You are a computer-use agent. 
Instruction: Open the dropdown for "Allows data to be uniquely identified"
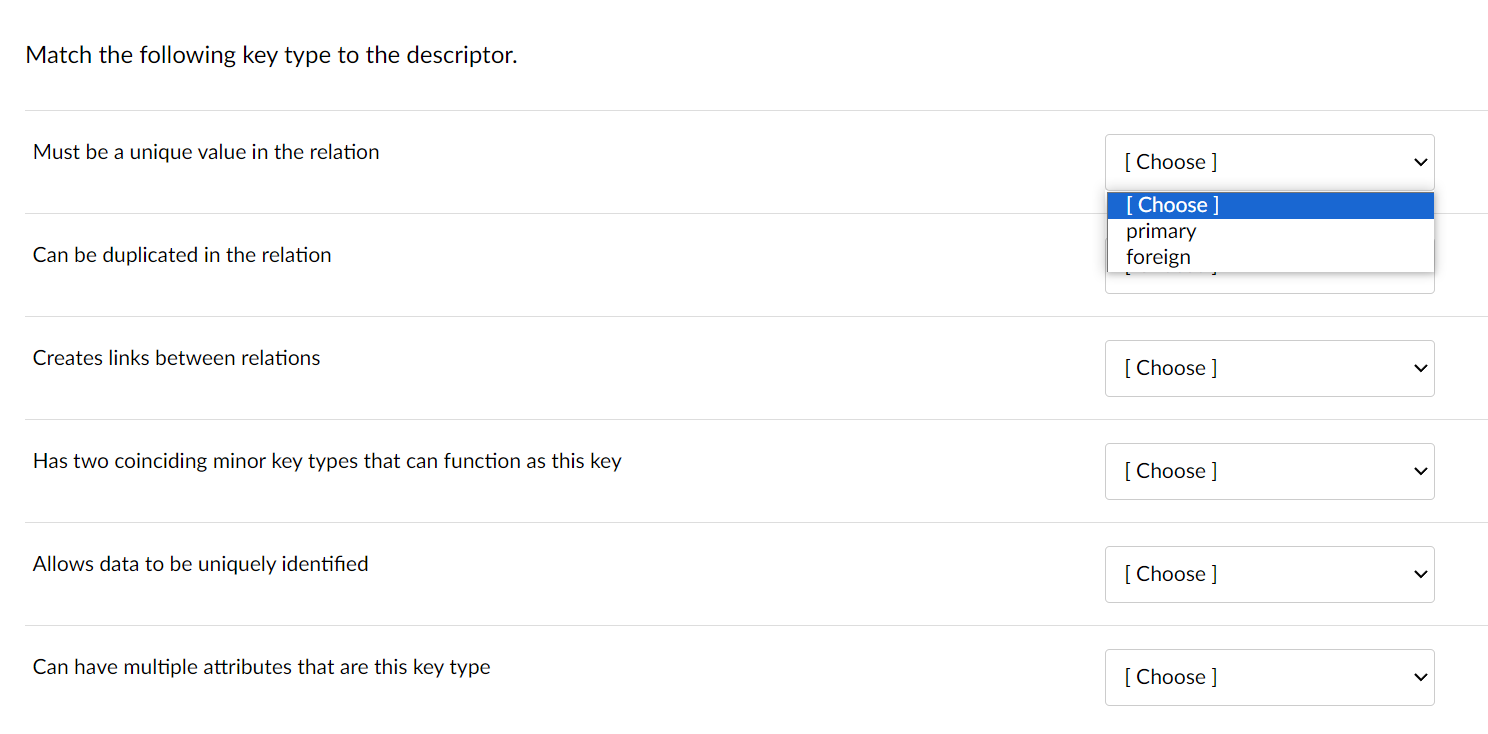[1269, 574]
